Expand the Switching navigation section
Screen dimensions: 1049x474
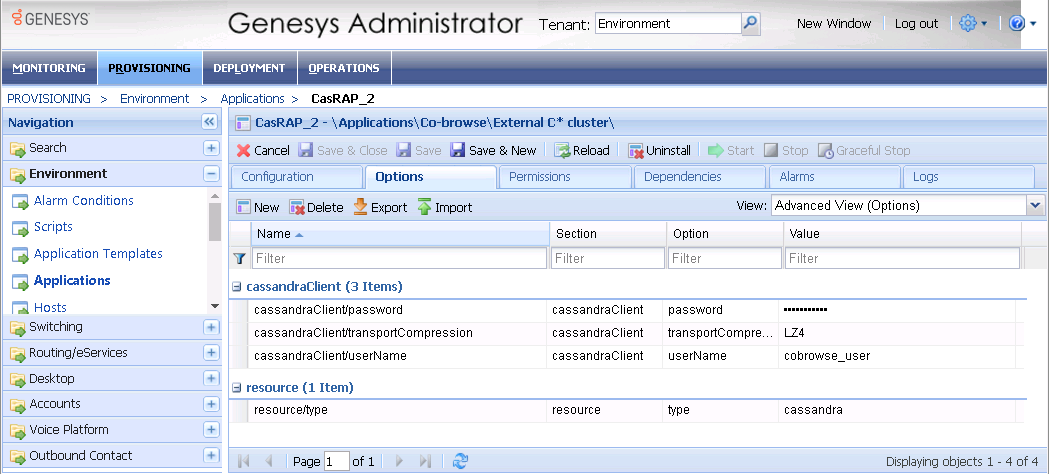[x=211, y=327]
